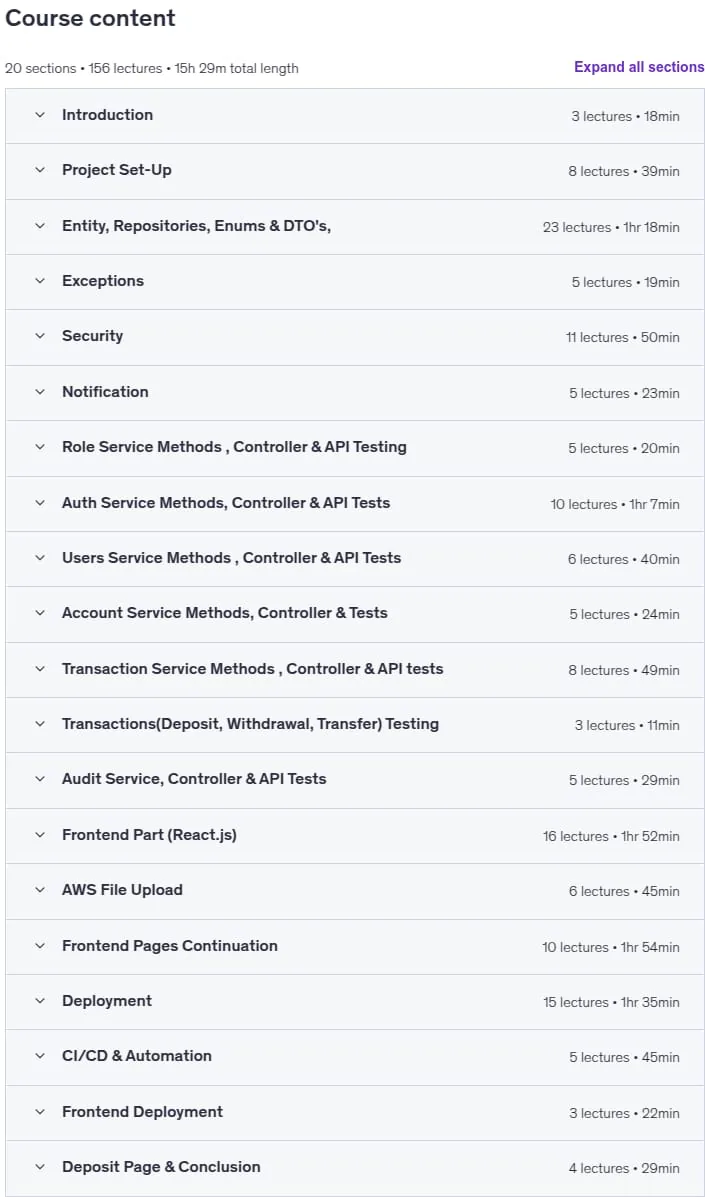Screen dimensions: 705x1197
Task: Click Expand all sections link
Action: (639, 67)
